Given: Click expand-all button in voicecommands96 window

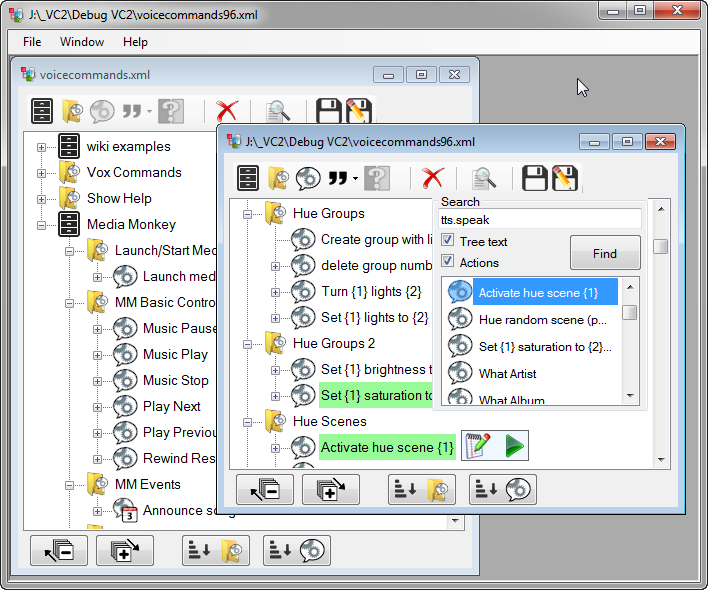Looking at the screenshot, I should pyautogui.click(x=331, y=489).
